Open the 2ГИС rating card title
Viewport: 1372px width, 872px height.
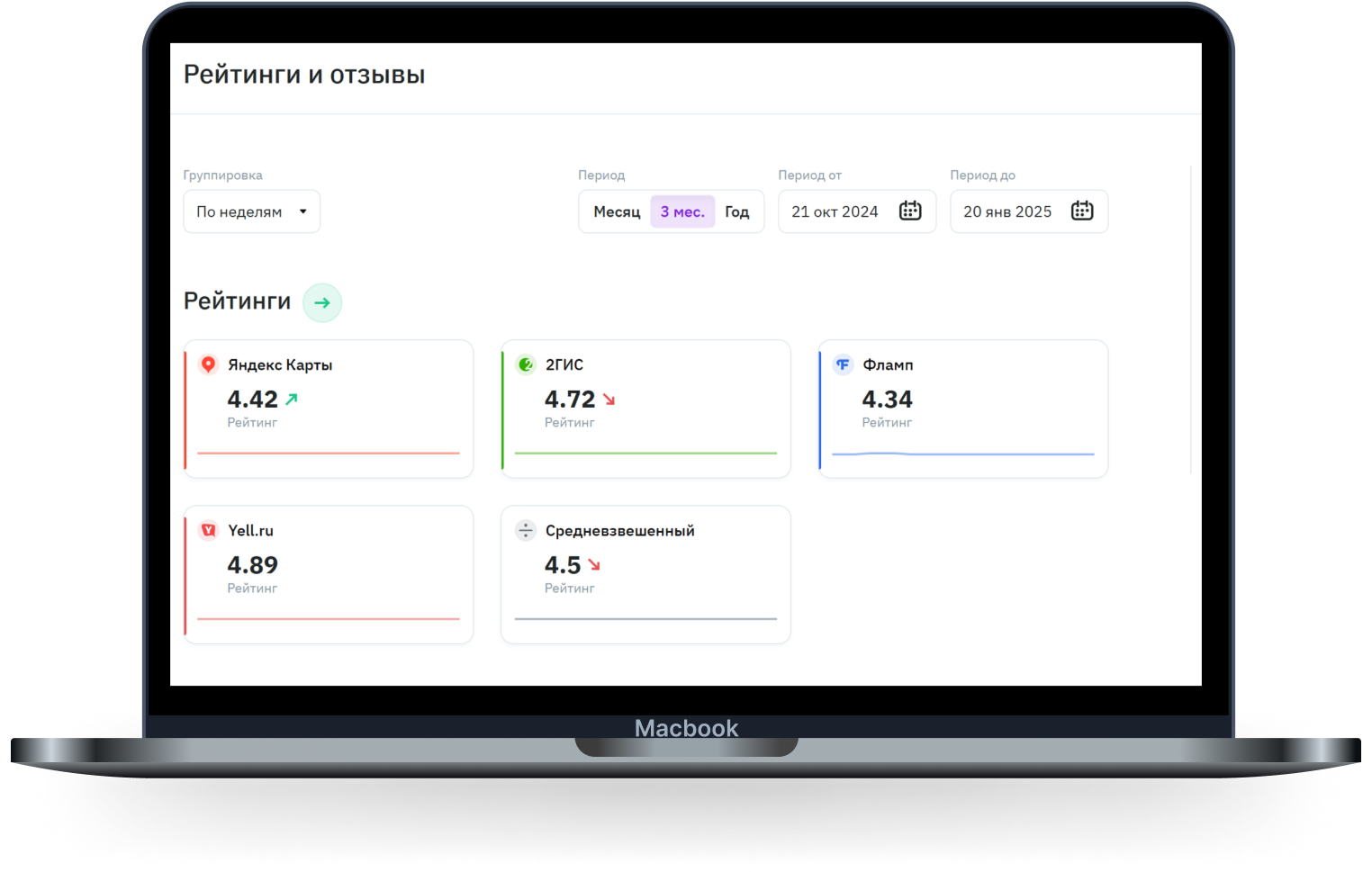564,364
